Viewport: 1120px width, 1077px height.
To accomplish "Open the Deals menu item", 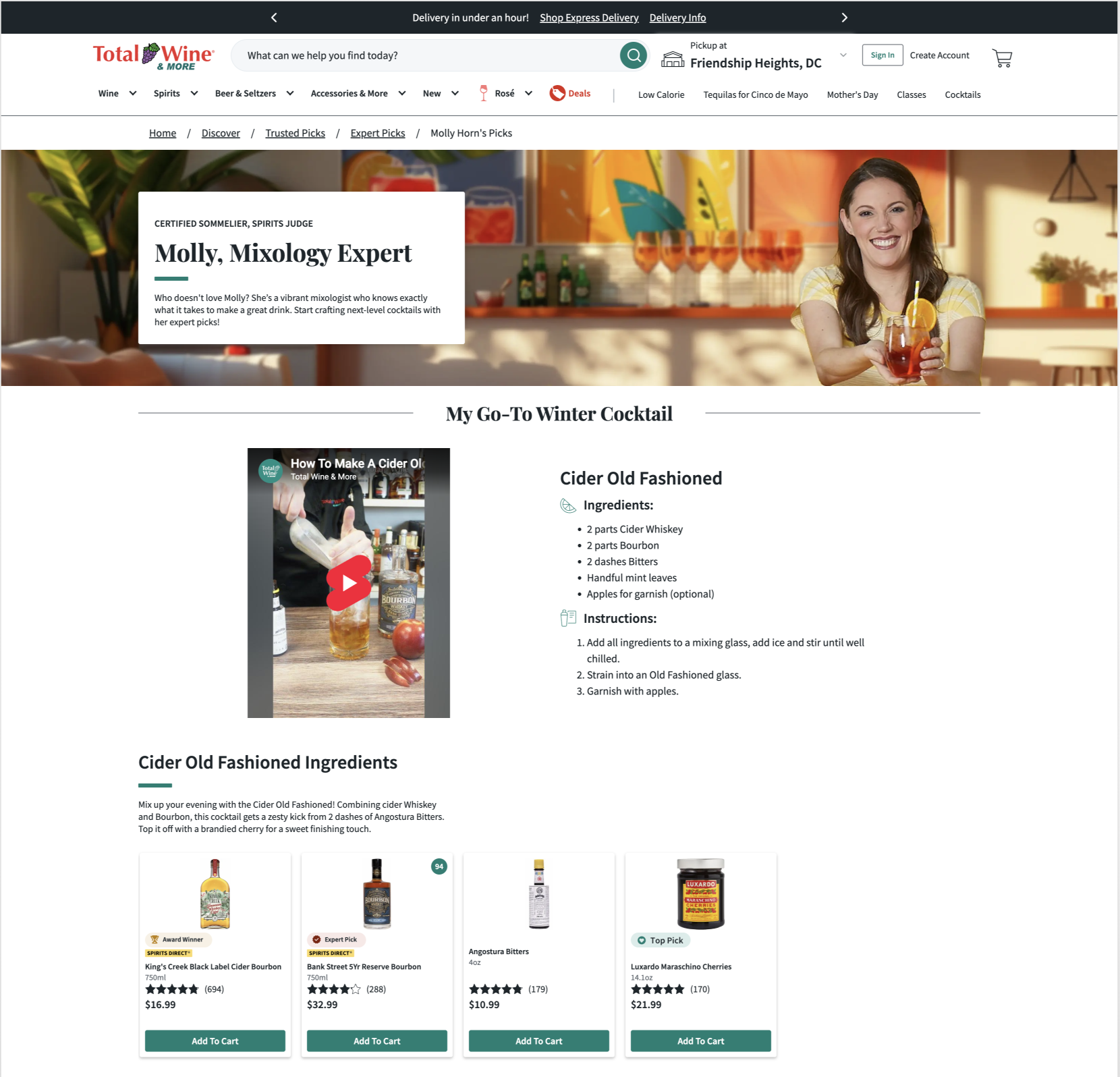I will [x=579, y=93].
